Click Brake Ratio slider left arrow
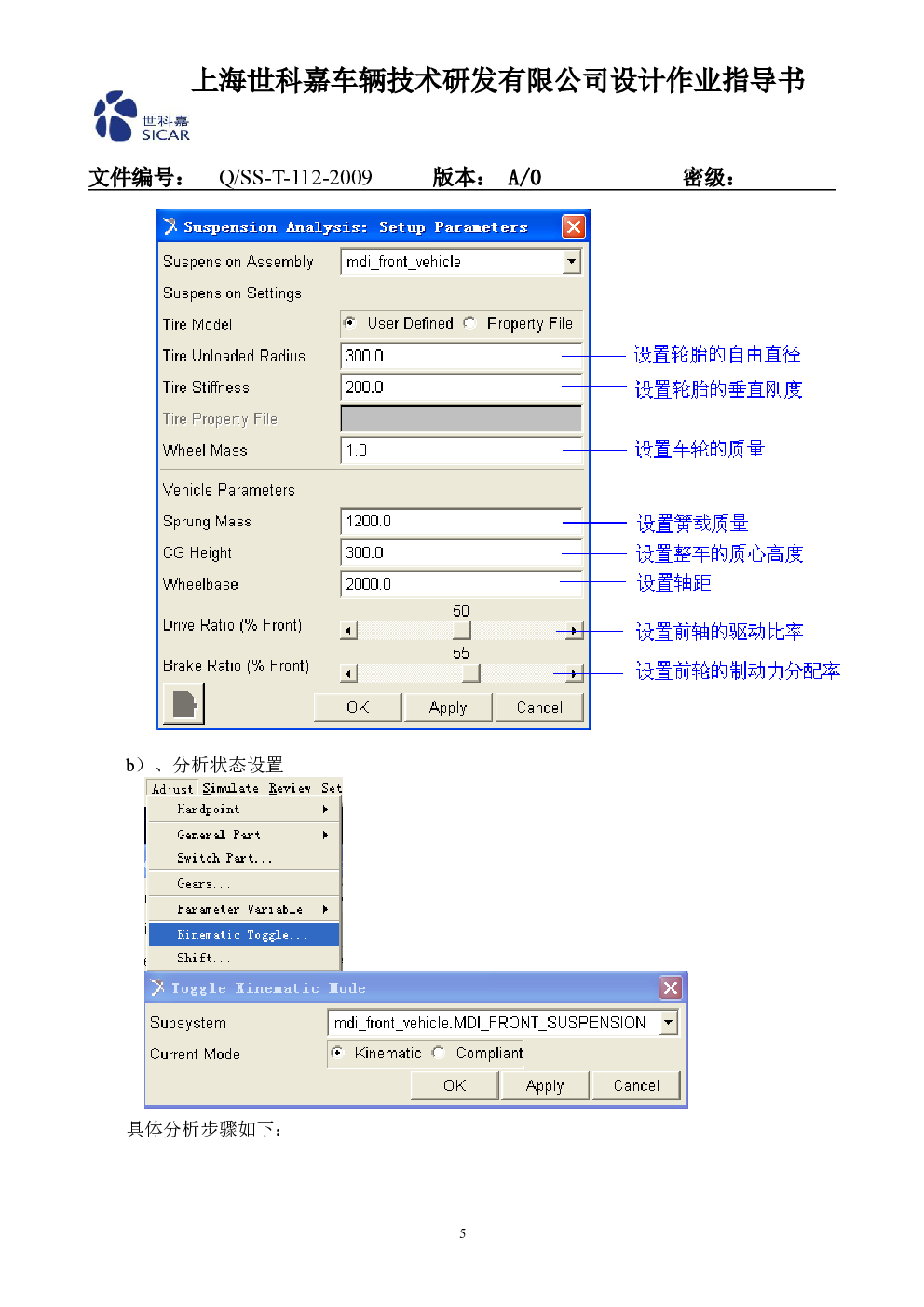Image resolution: width=924 pixels, height=1307 pixels. [x=349, y=673]
